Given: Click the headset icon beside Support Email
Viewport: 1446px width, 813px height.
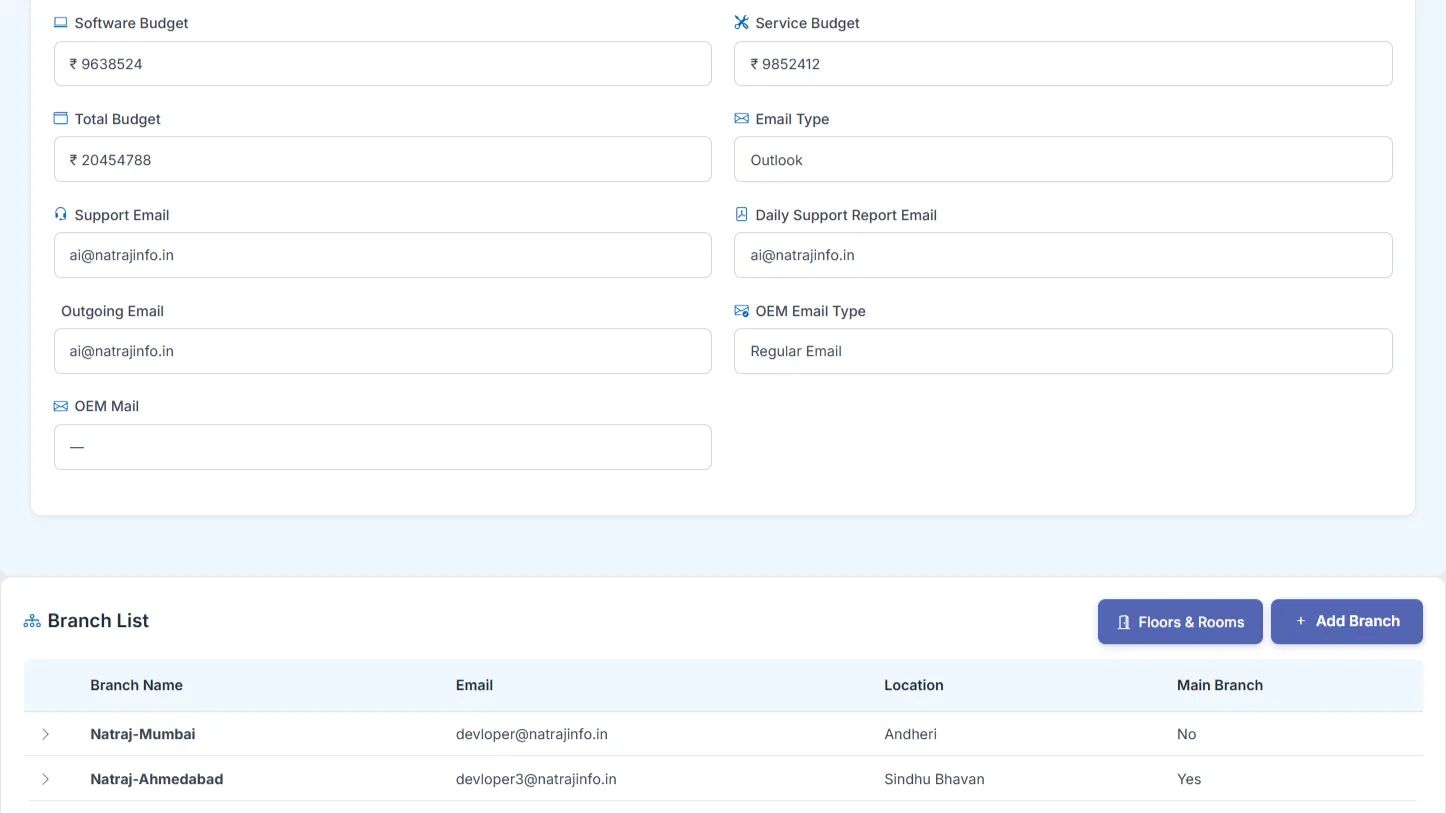Looking at the screenshot, I should point(61,215).
